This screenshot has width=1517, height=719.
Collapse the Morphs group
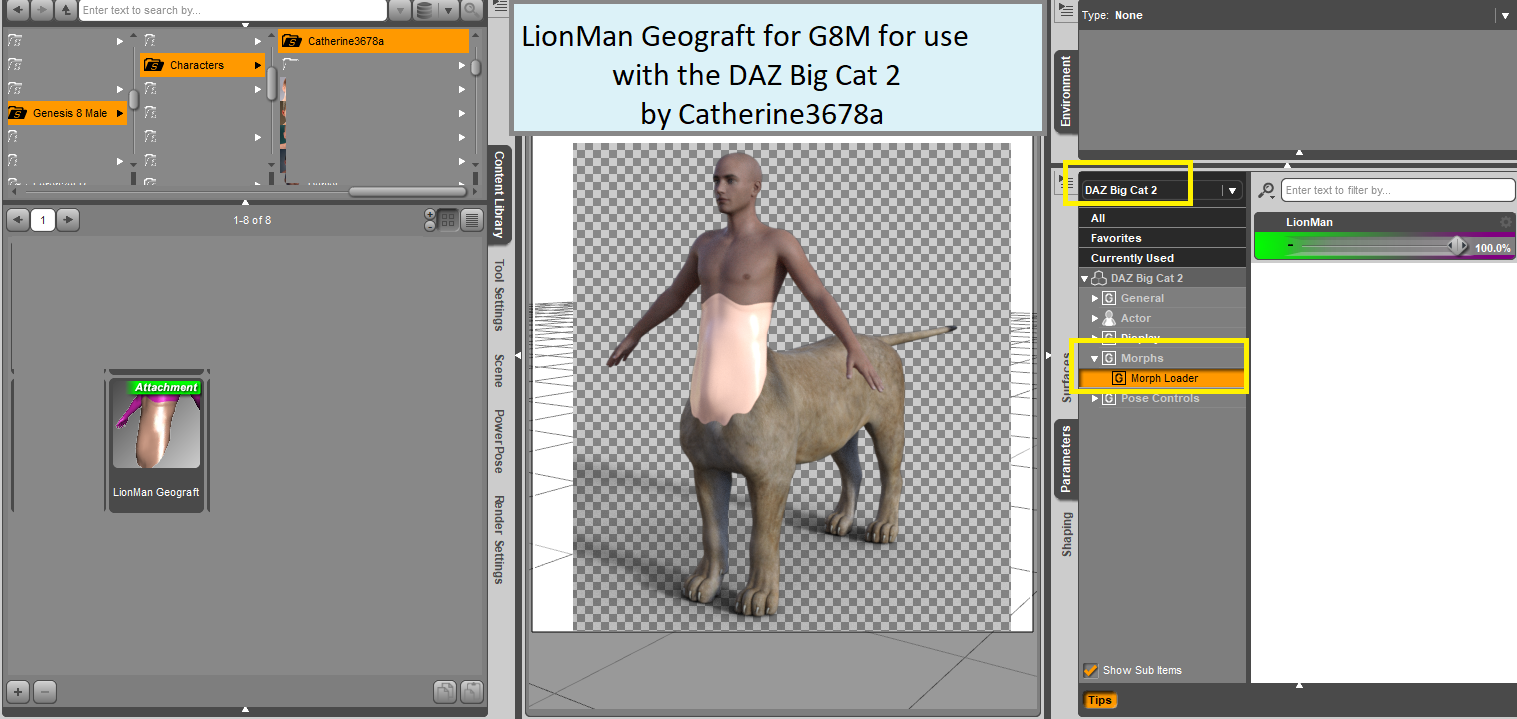point(1095,358)
